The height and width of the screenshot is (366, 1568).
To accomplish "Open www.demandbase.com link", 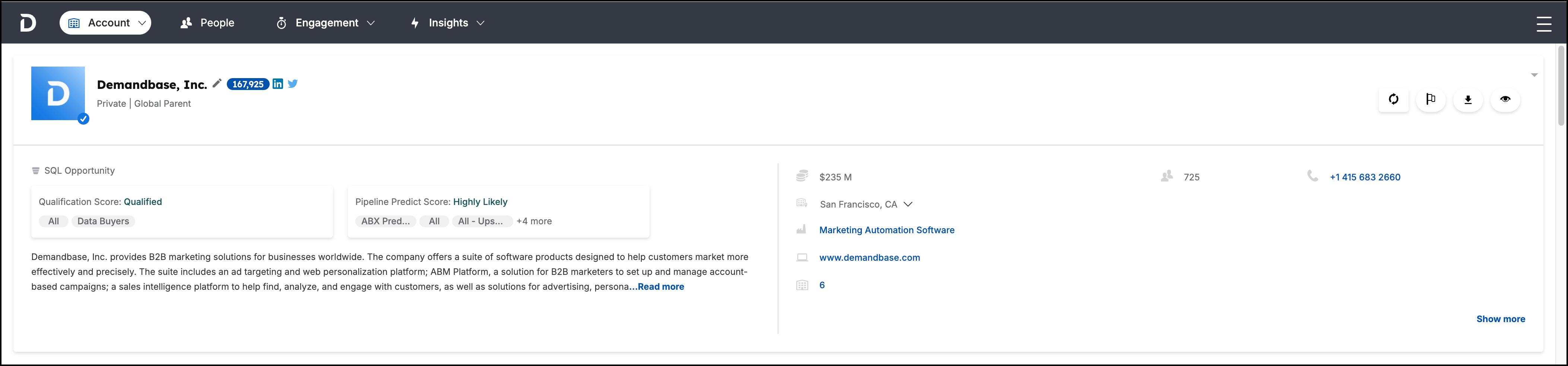I will pos(869,258).
